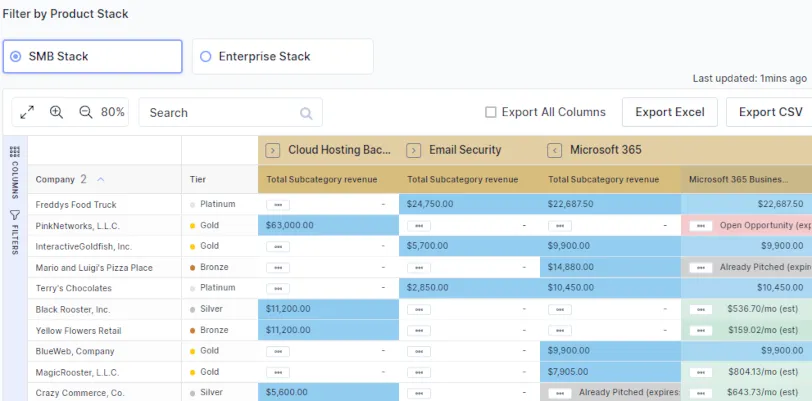
Task: Click the search magnifier icon
Action: coord(307,113)
